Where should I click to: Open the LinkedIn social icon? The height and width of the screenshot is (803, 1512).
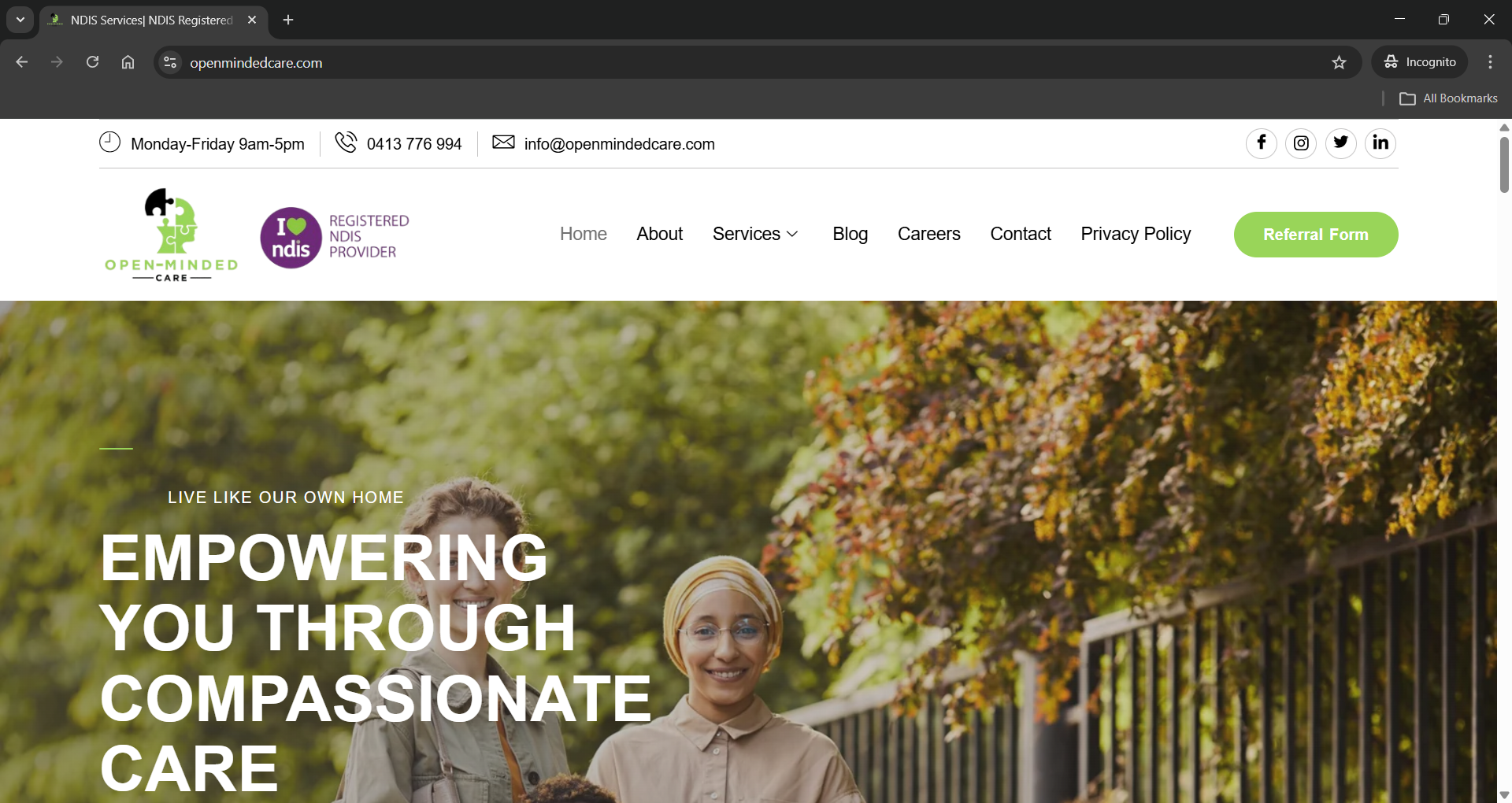(x=1380, y=143)
